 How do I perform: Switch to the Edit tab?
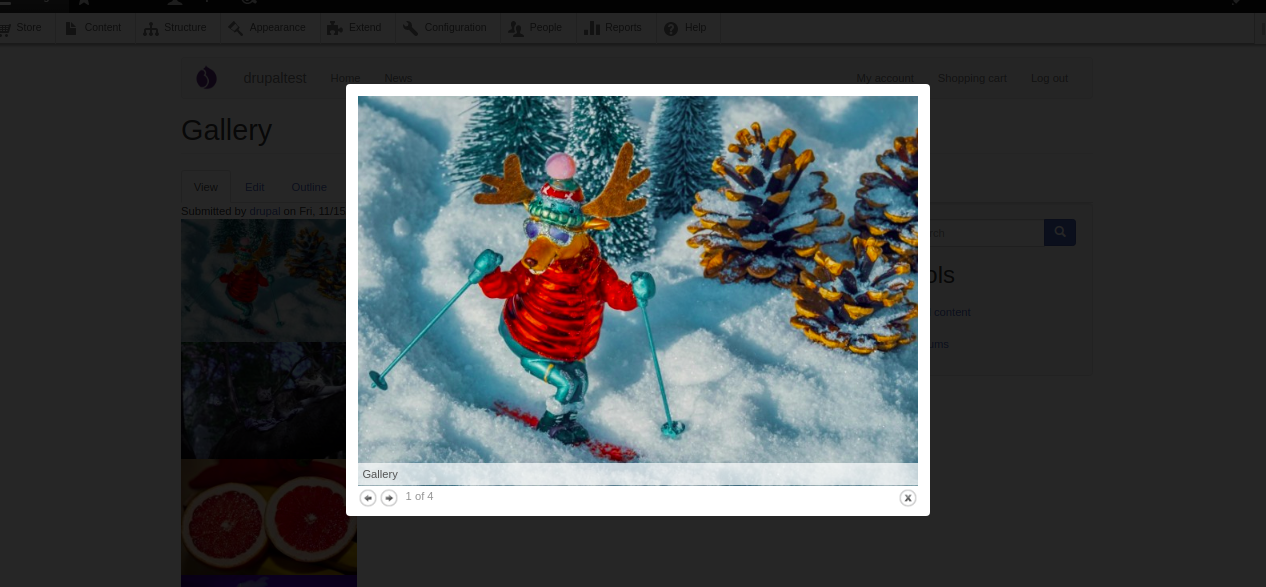click(255, 187)
